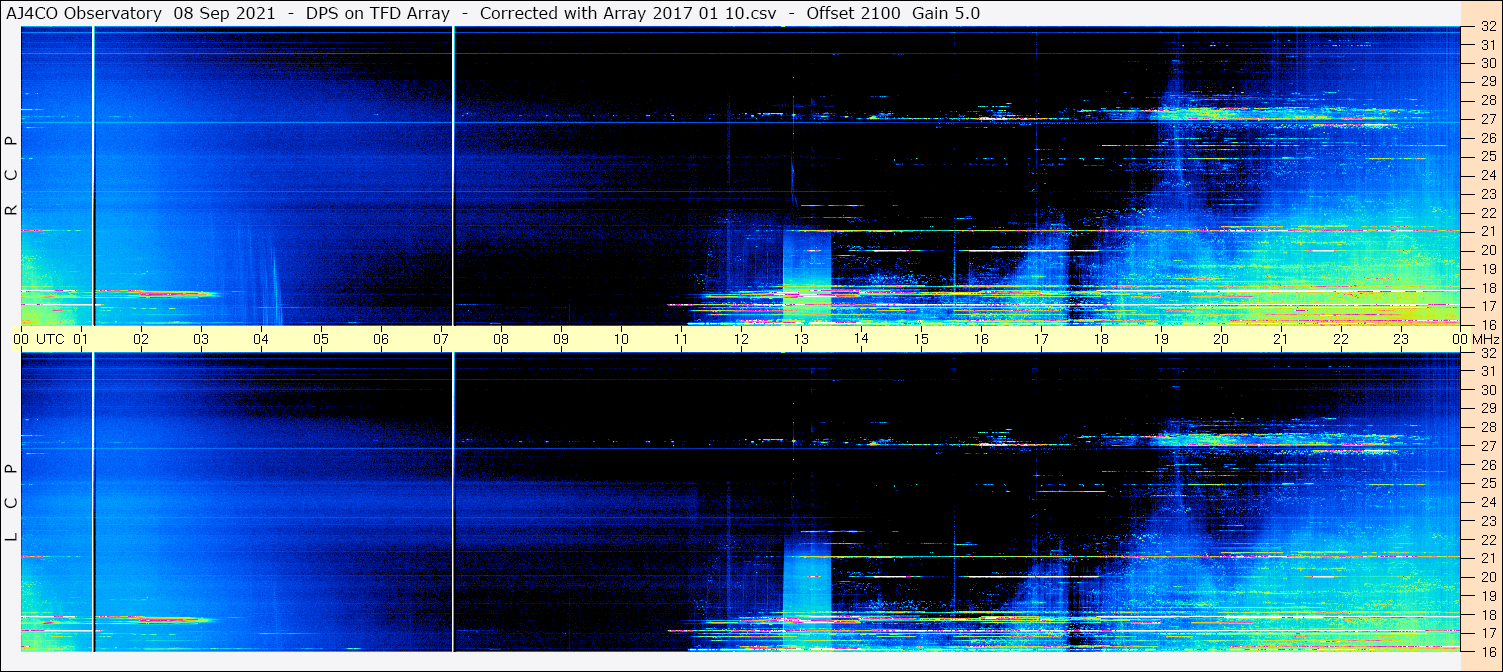
Task: Click the 25 MHz tick of the LCP panel
Action: (1487, 483)
